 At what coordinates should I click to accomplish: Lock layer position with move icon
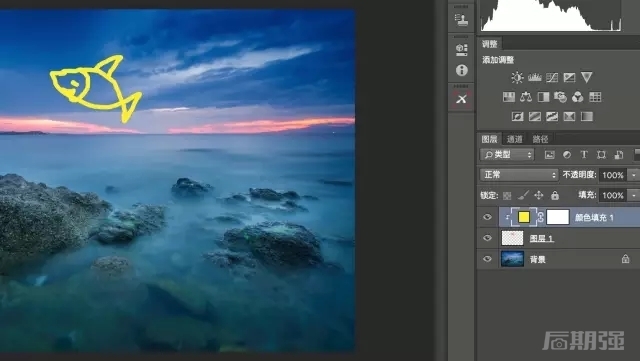[x=539, y=195]
